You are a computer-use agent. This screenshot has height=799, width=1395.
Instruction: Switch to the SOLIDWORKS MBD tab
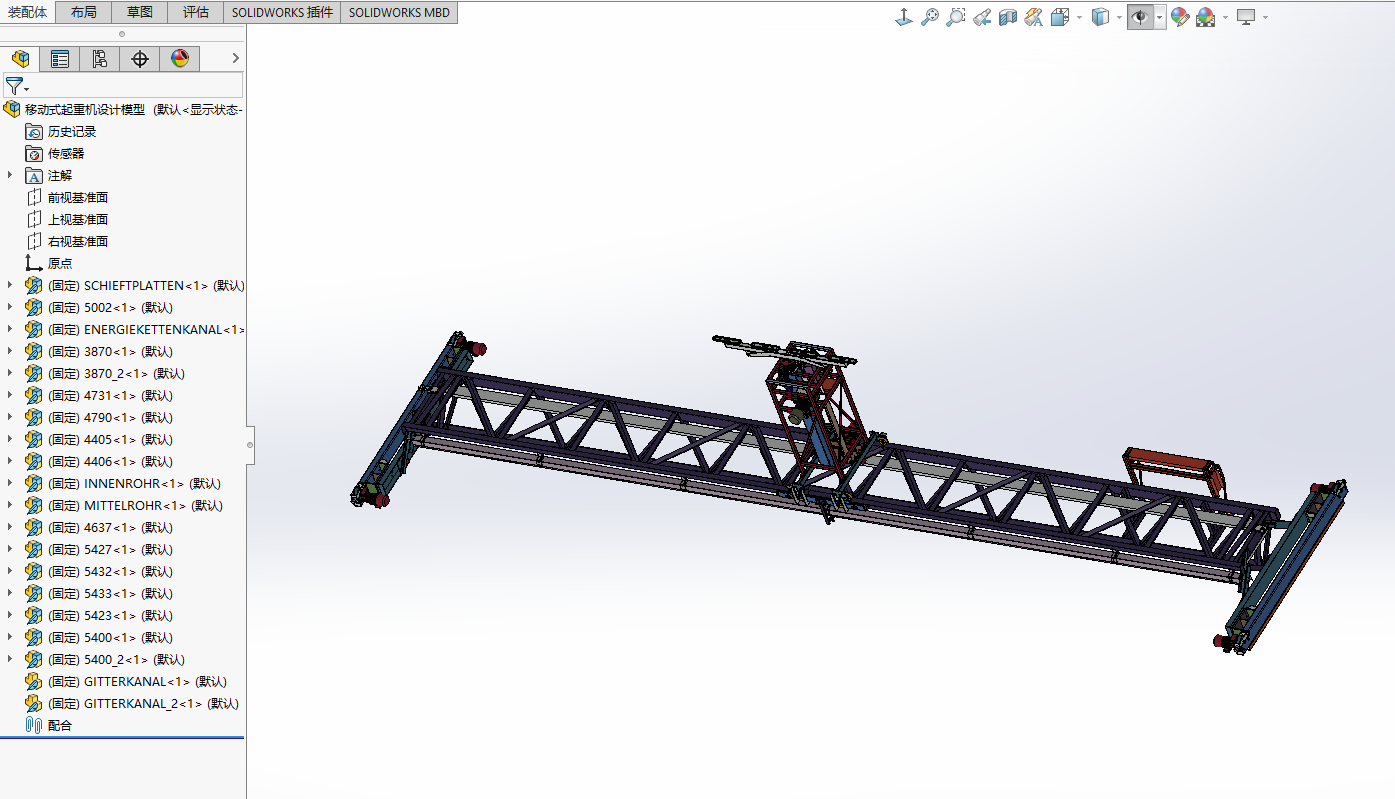point(399,12)
